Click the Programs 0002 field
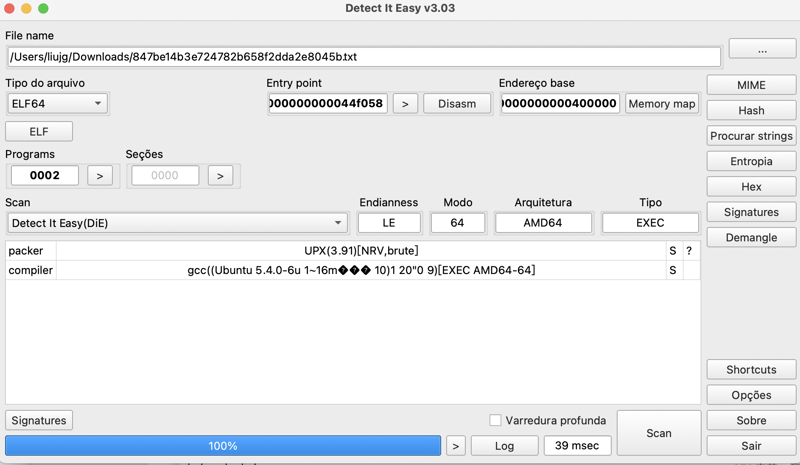The width and height of the screenshot is (800, 465). [x=45, y=176]
